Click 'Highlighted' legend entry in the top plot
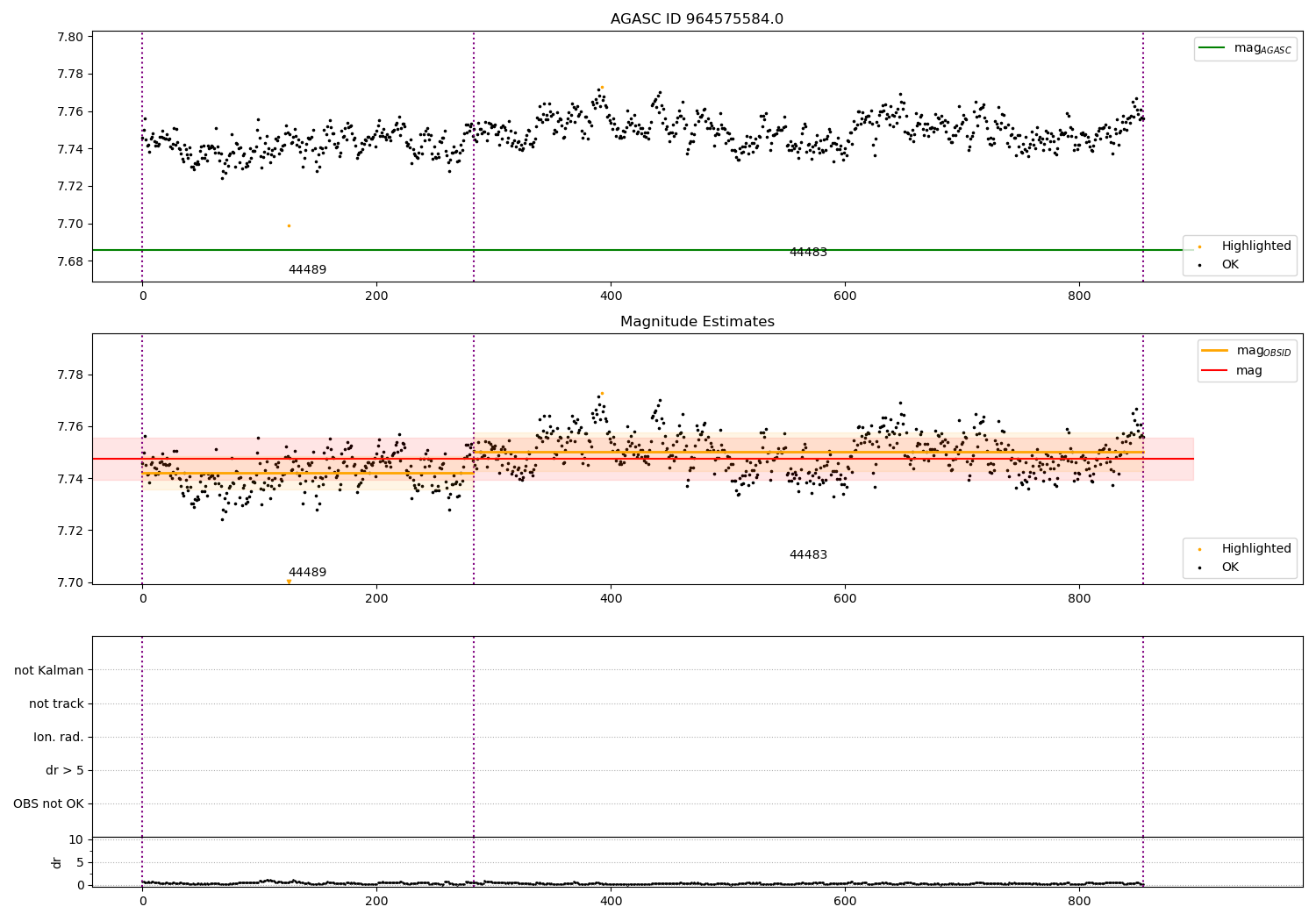This screenshot has height=921, width=1316. [x=1245, y=246]
